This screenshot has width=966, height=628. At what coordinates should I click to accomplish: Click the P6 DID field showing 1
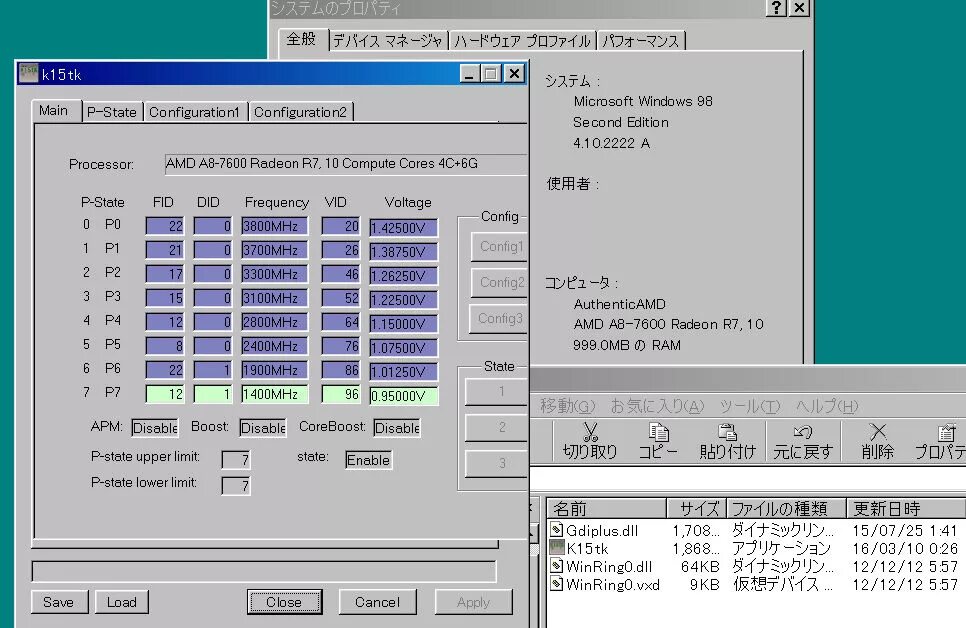pyautogui.click(x=213, y=370)
